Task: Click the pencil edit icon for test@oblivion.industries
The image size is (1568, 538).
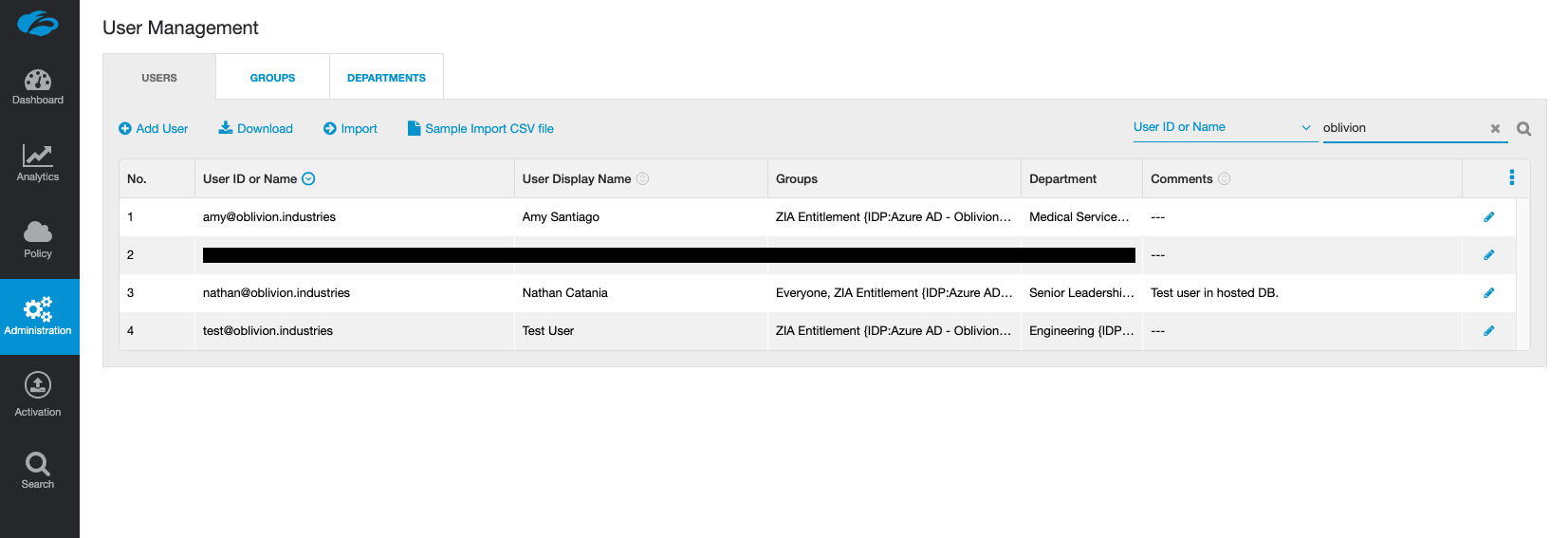Action: 1488,331
